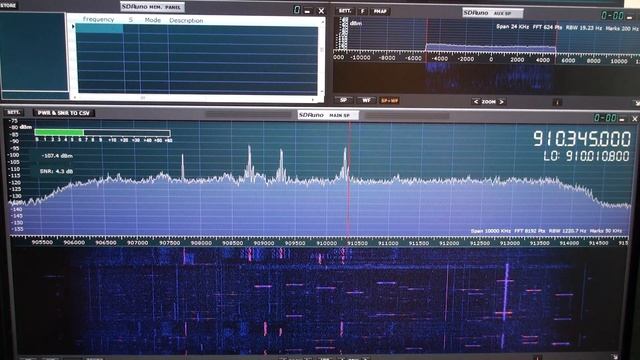The width and height of the screenshot is (640, 360).
Task: Click the -107.4 dBm power reading
Action: [x=57, y=156]
